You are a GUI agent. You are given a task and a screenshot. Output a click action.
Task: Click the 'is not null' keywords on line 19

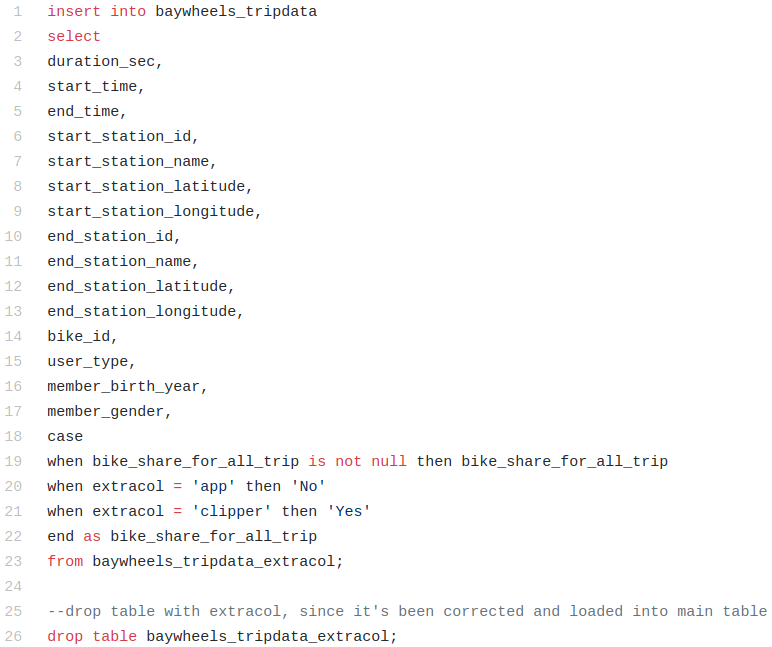pyautogui.click(x=357, y=461)
